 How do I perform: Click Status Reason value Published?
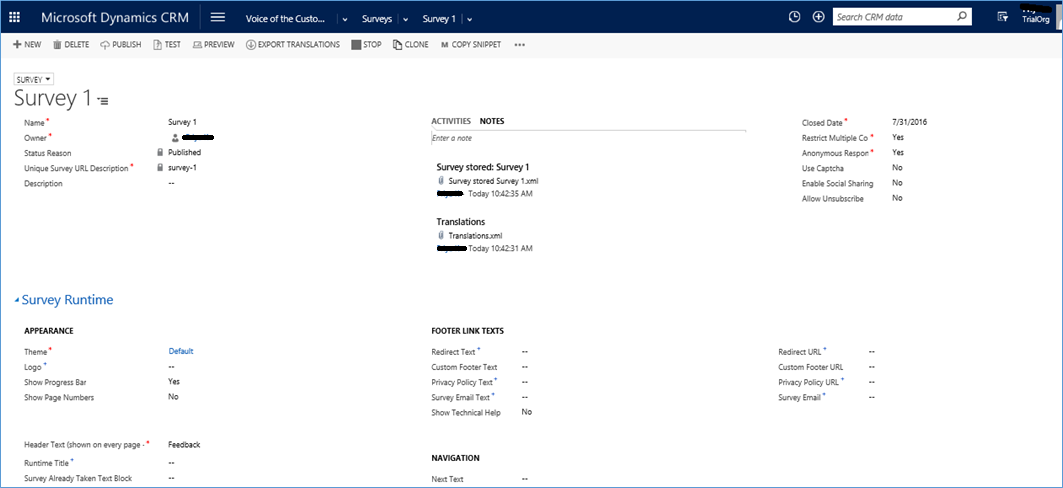point(184,152)
